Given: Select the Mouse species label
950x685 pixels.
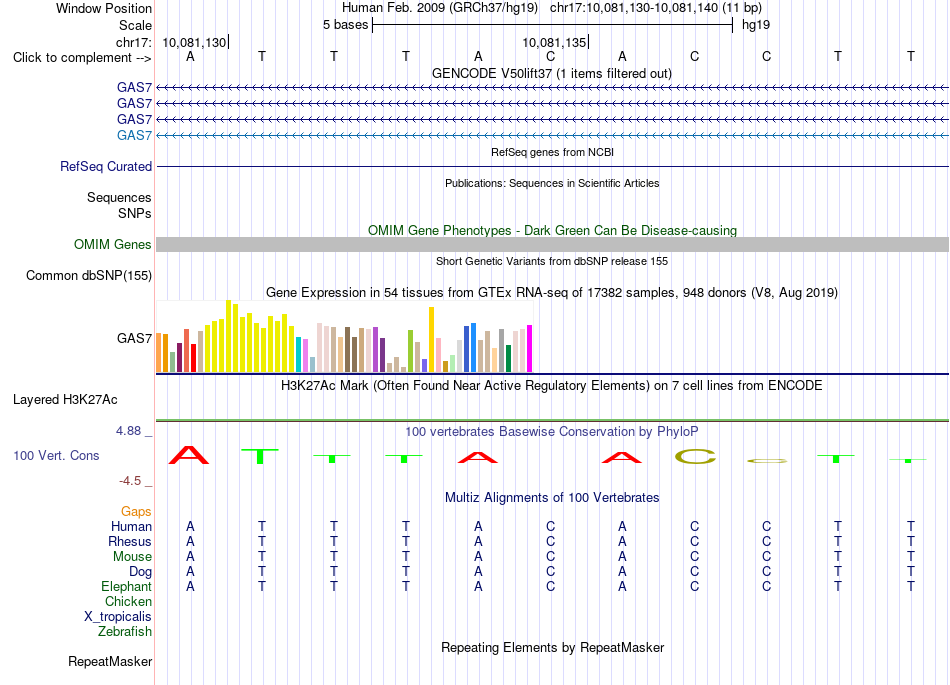Looking at the screenshot, I should 132,557.
